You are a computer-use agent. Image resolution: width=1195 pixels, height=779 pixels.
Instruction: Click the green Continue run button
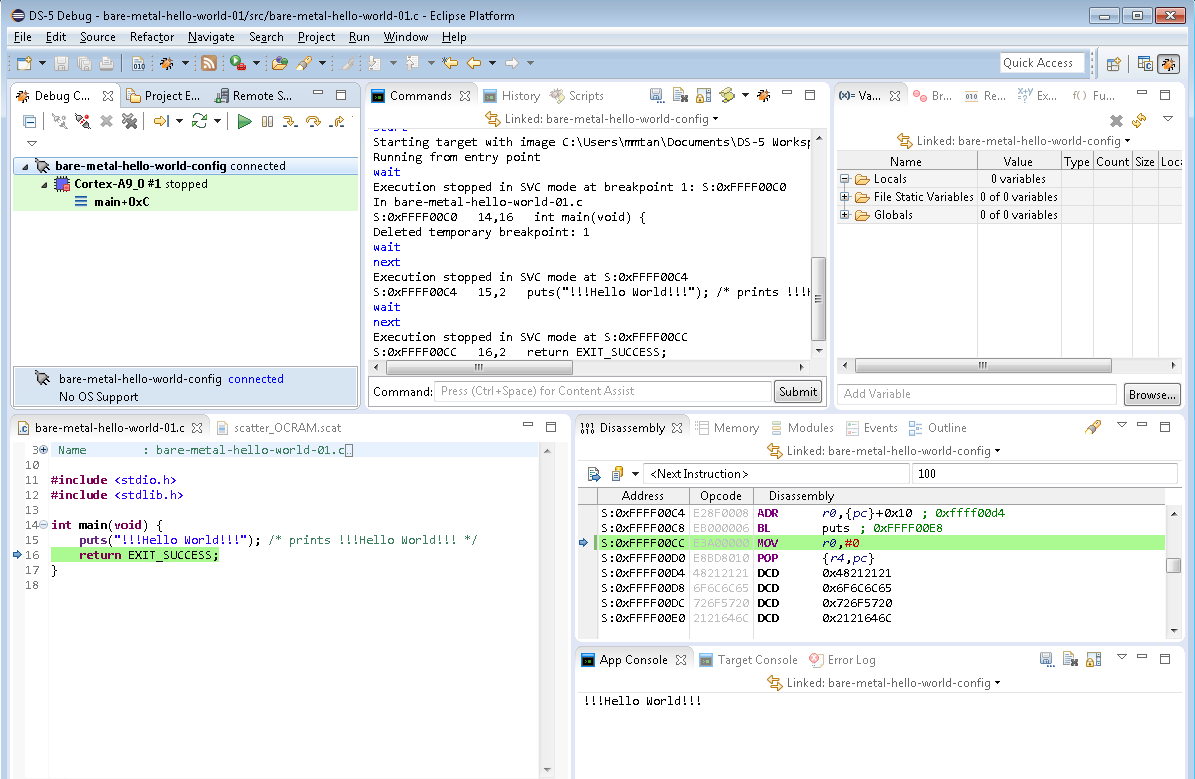pos(244,121)
